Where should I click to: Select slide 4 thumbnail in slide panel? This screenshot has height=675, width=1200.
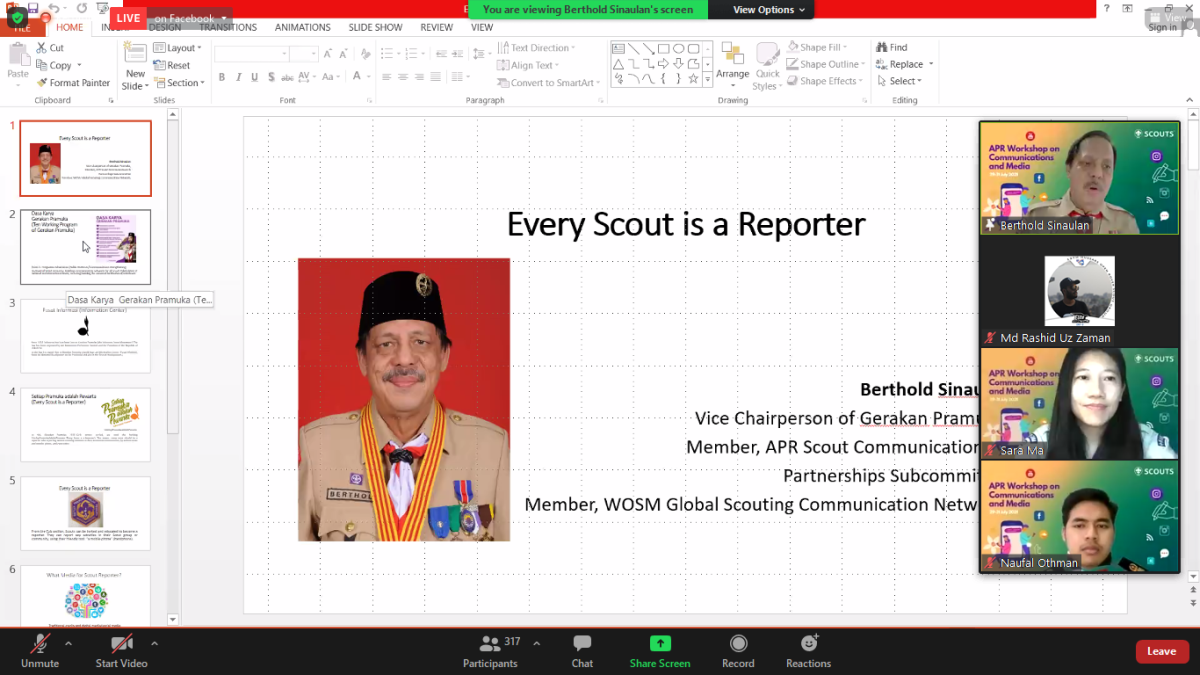(85, 423)
